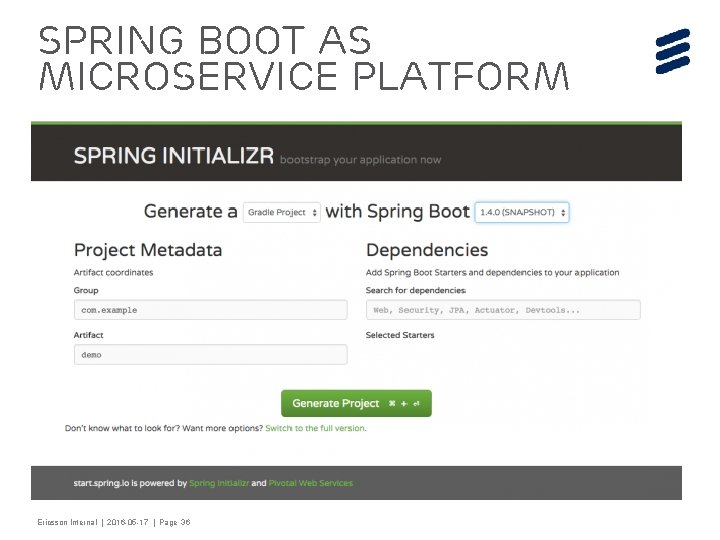Viewport: 720px width, 540px height.
Task: Click the Artifact coordinates text
Action: tap(113, 272)
